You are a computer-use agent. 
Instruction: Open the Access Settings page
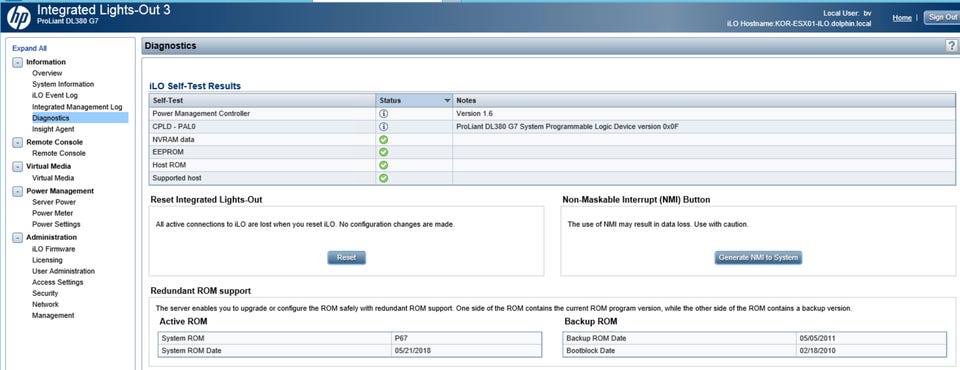(x=58, y=282)
